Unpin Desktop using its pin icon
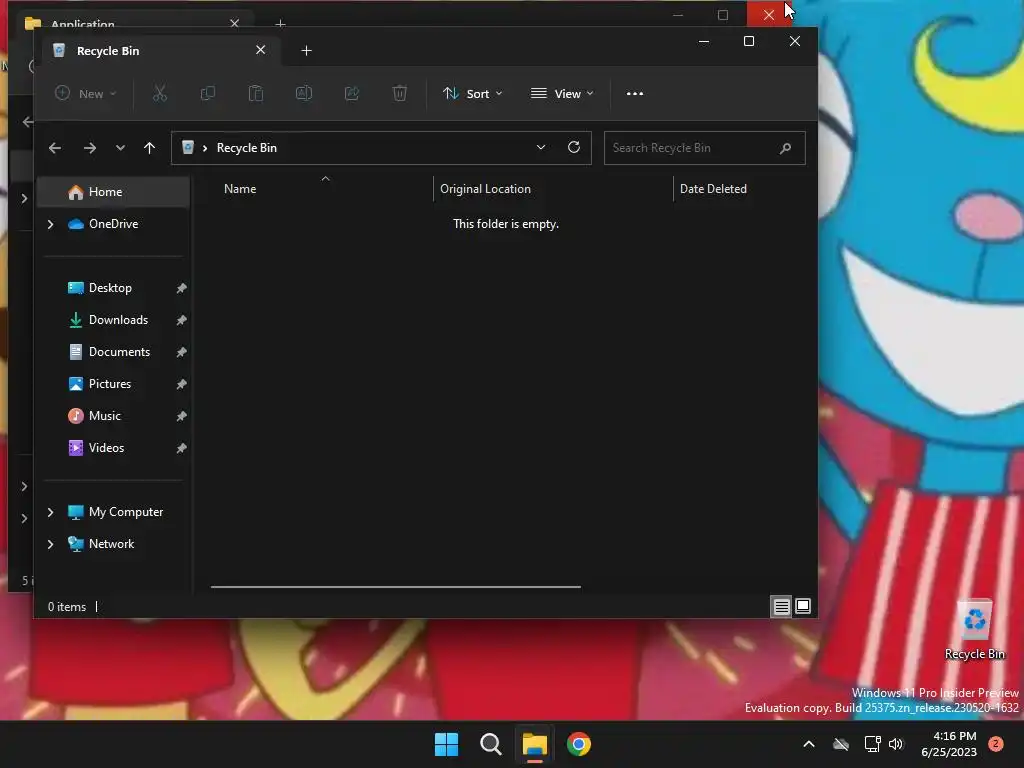Viewport: 1024px width, 768px height. click(x=182, y=288)
